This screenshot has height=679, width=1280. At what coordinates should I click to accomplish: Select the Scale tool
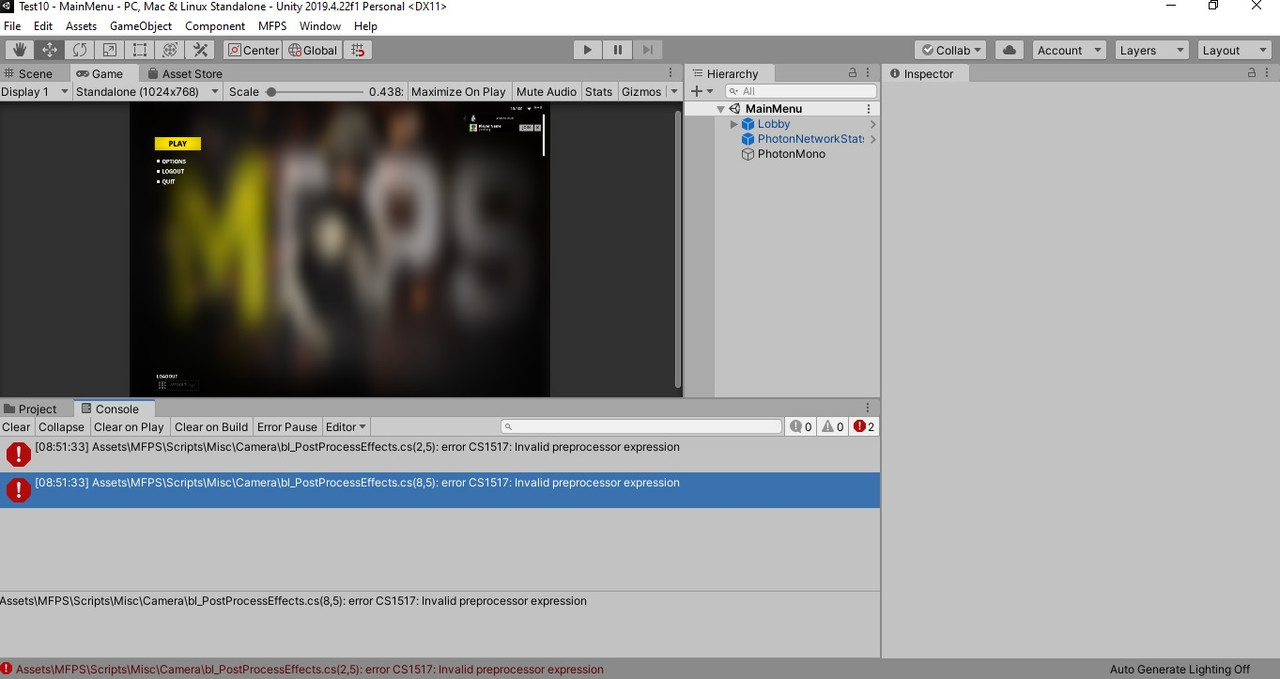[x=110, y=50]
